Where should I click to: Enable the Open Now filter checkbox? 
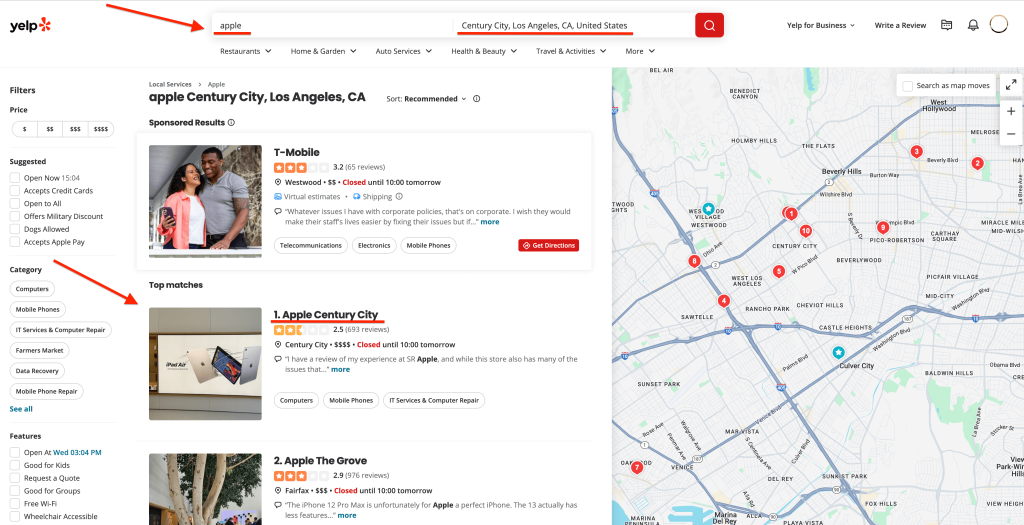coord(15,178)
